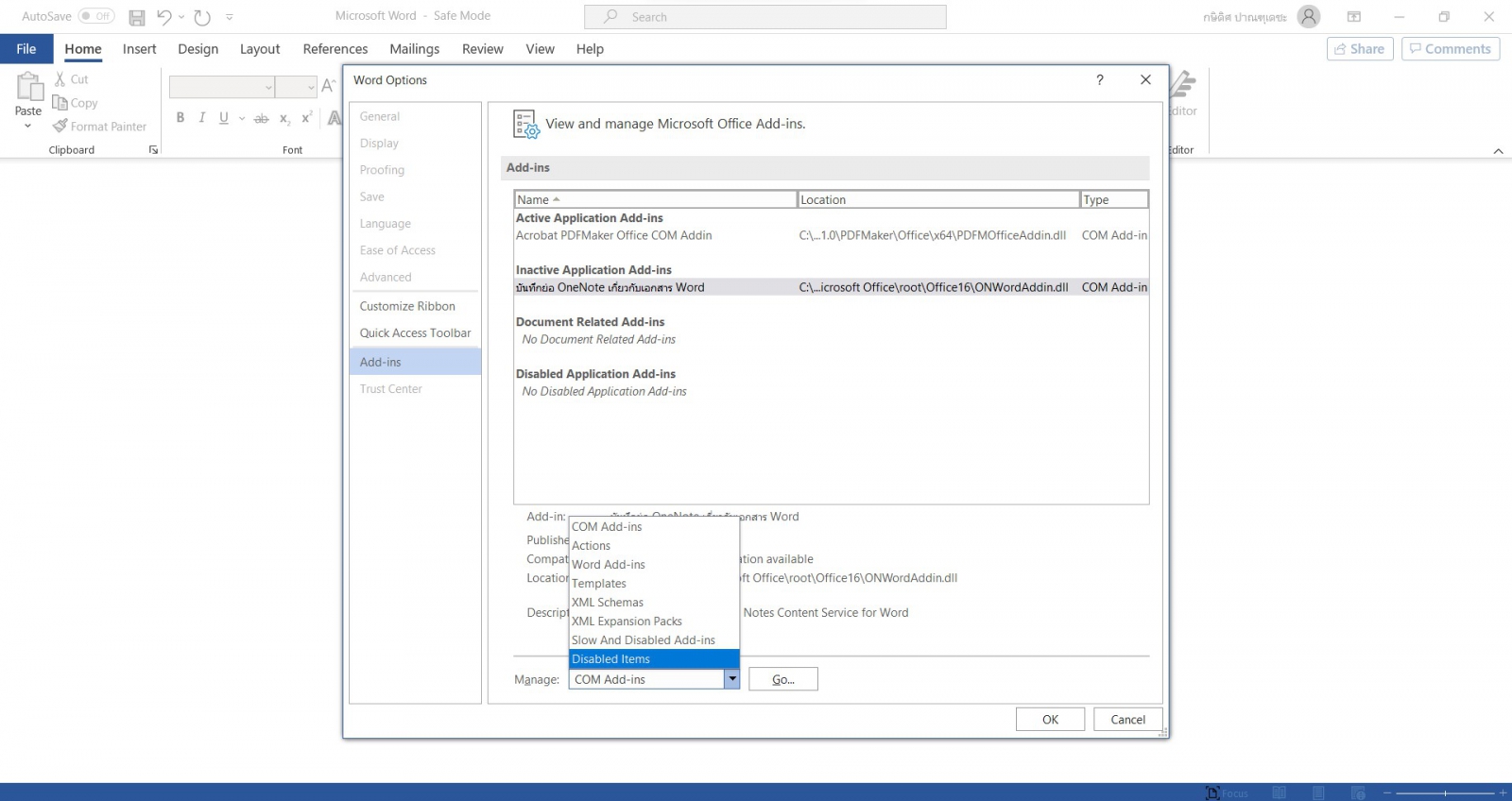Click the title bar Search box
Image resolution: width=1512 pixels, height=801 pixels.
point(765,17)
